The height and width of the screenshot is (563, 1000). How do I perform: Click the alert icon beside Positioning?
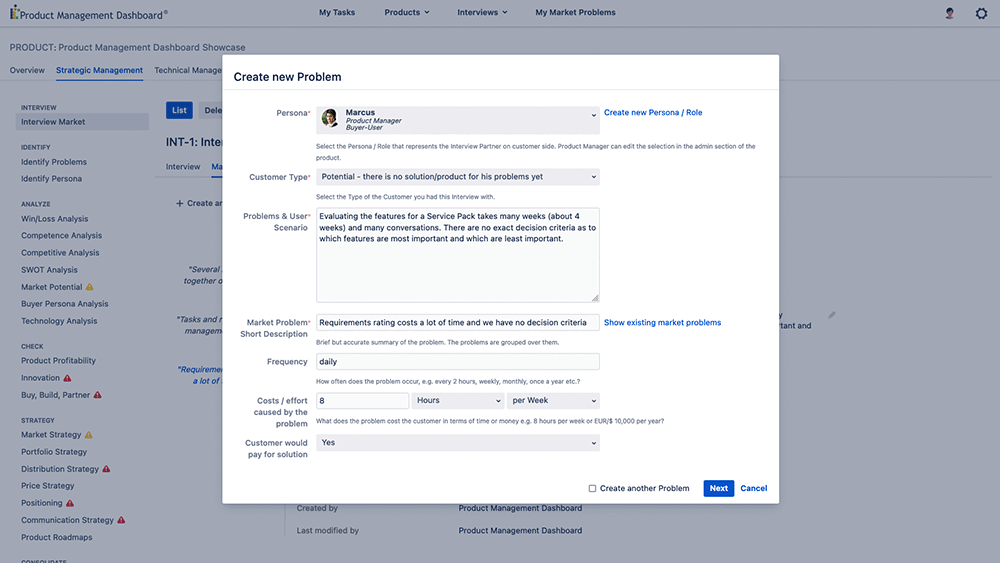pos(70,503)
